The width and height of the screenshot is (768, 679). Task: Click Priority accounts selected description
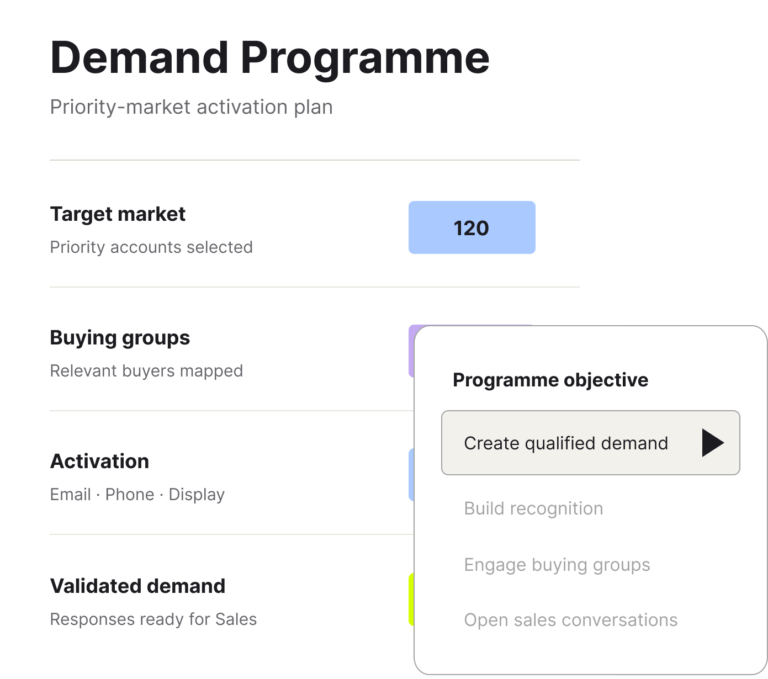[x=151, y=247]
